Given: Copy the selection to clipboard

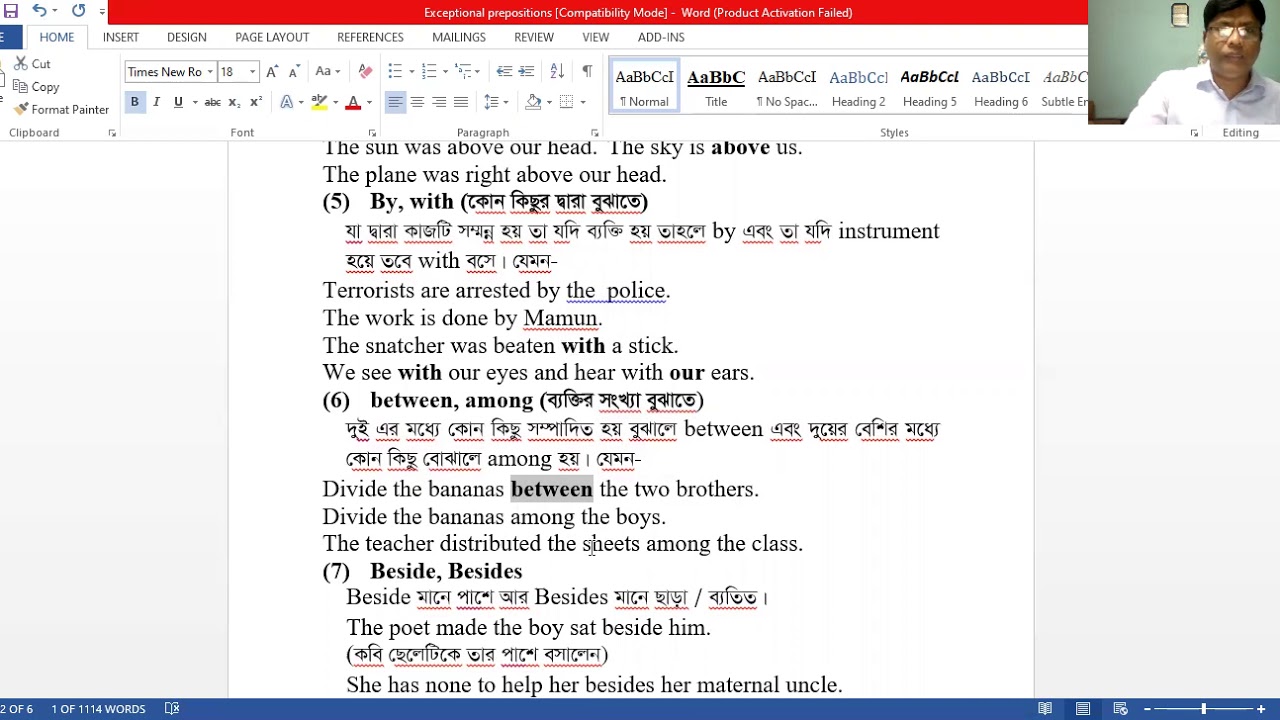Looking at the screenshot, I should click(37, 87).
